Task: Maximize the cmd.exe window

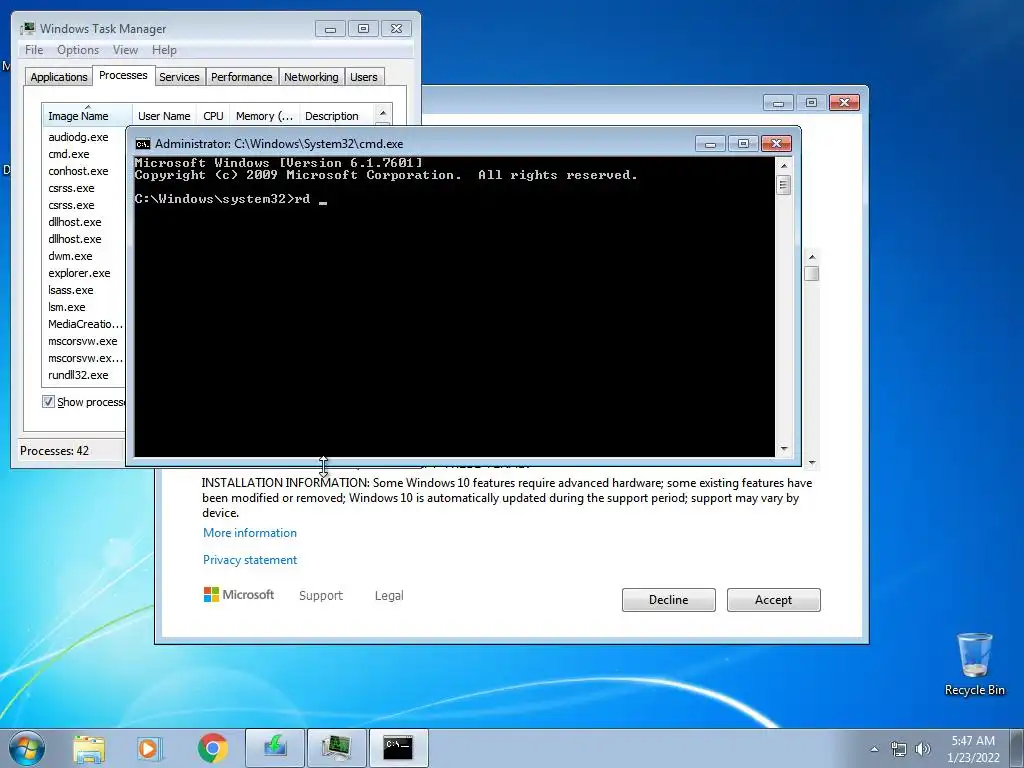Action: 743,144
